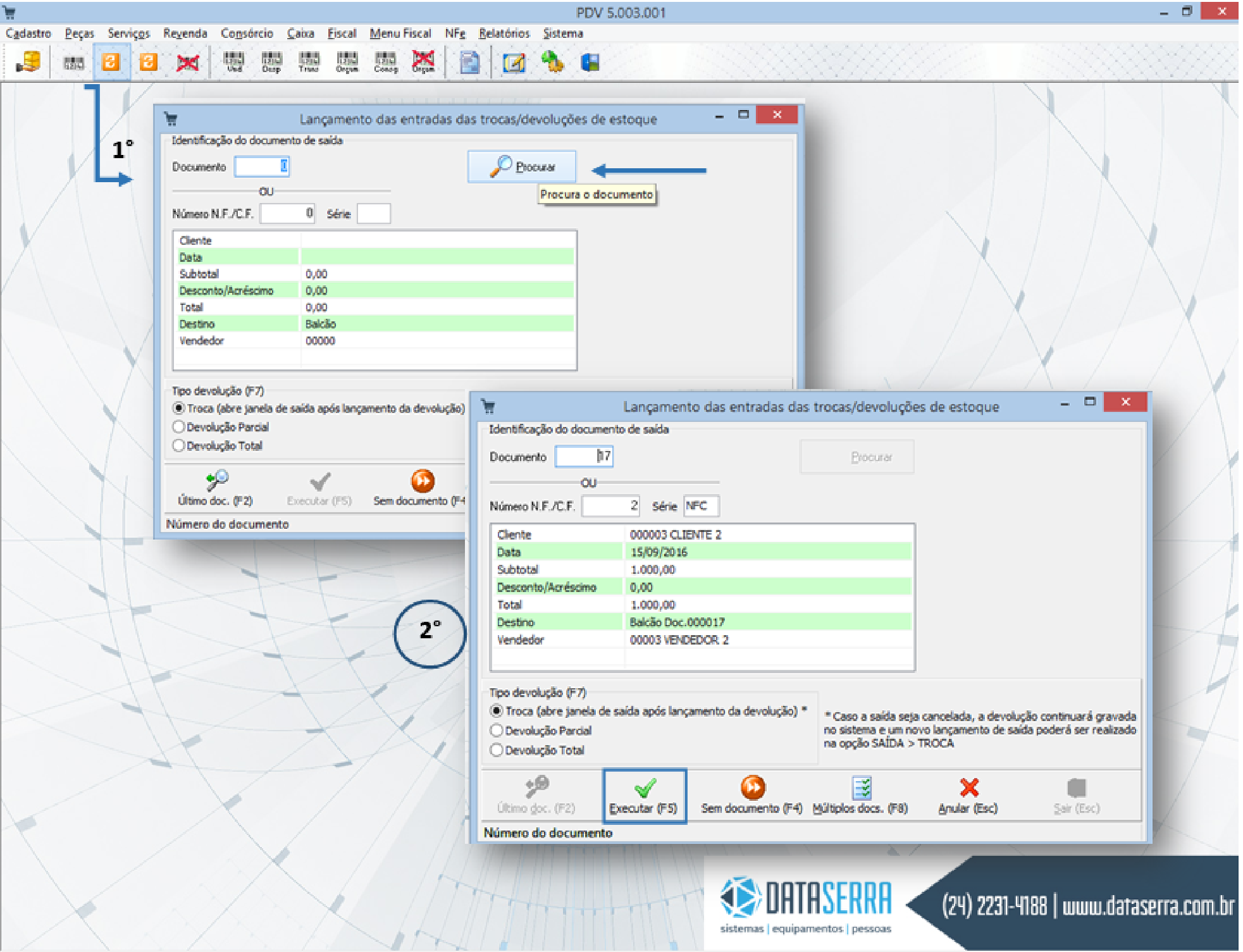The width and height of the screenshot is (1243, 952).
Task: Click the highlighted orange exchange/return toolbar icon
Action: 111,62
